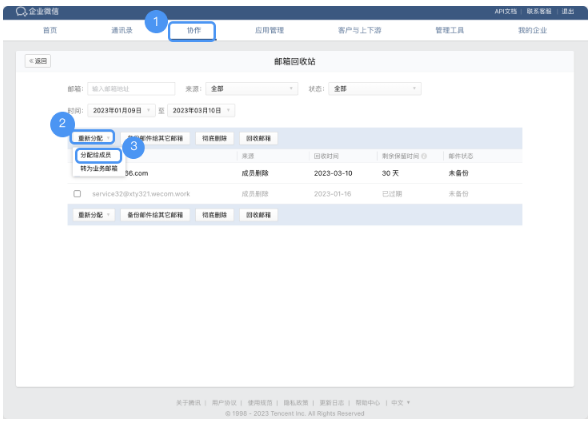
Task: Click bottom 备份邮件给其它邮箱 button
Action: pos(155,215)
